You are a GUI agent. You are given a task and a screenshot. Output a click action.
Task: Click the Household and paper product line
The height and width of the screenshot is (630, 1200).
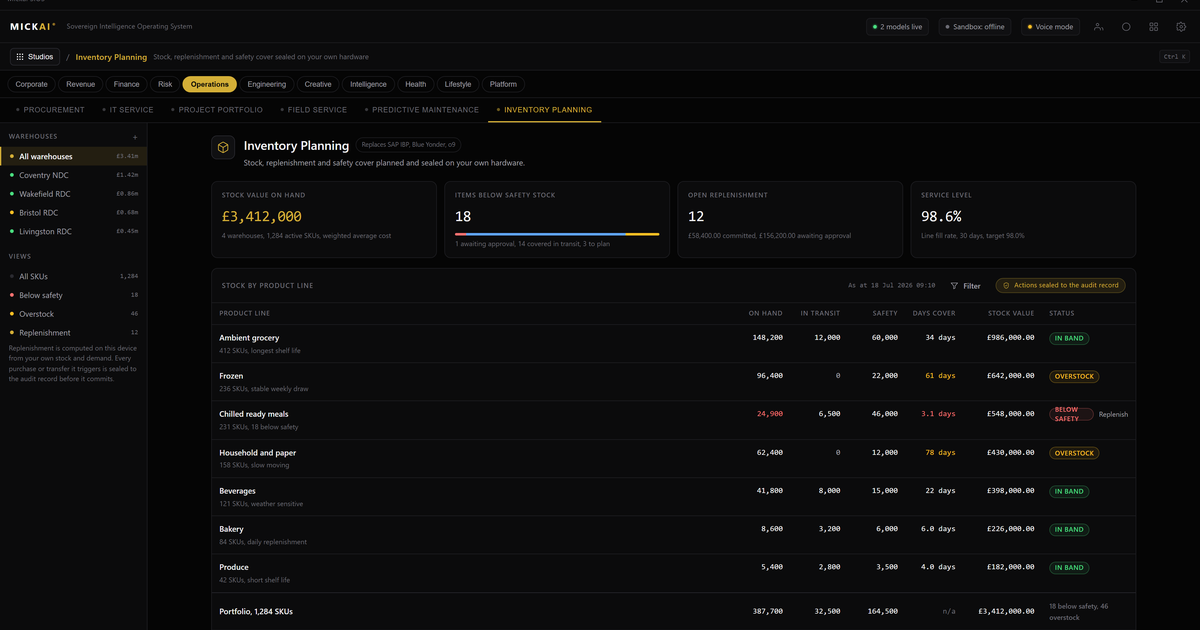(258, 453)
